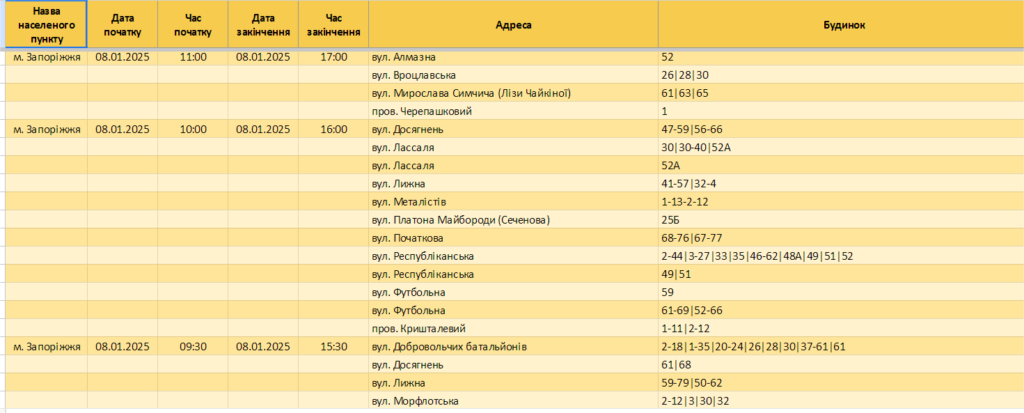Select the 'Час закінчення' header cell
The width and height of the screenshot is (1024, 413).
tap(334, 24)
